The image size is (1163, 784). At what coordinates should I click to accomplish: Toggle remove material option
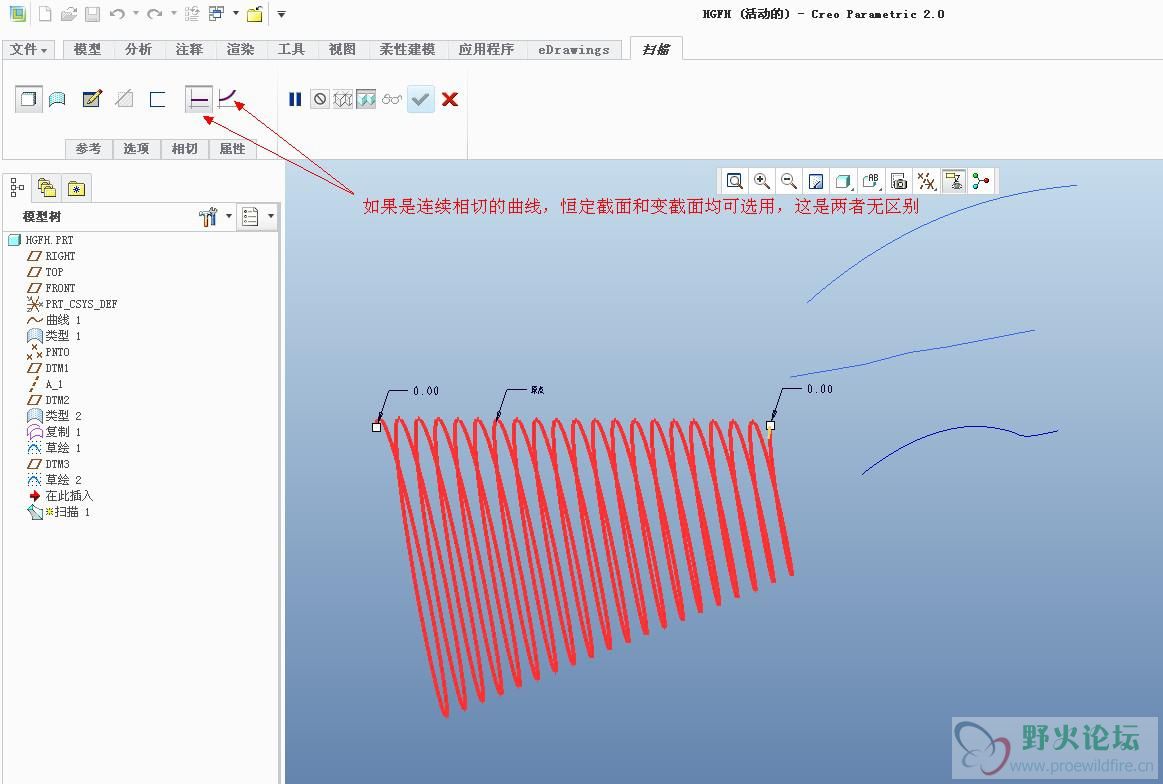pos(125,99)
